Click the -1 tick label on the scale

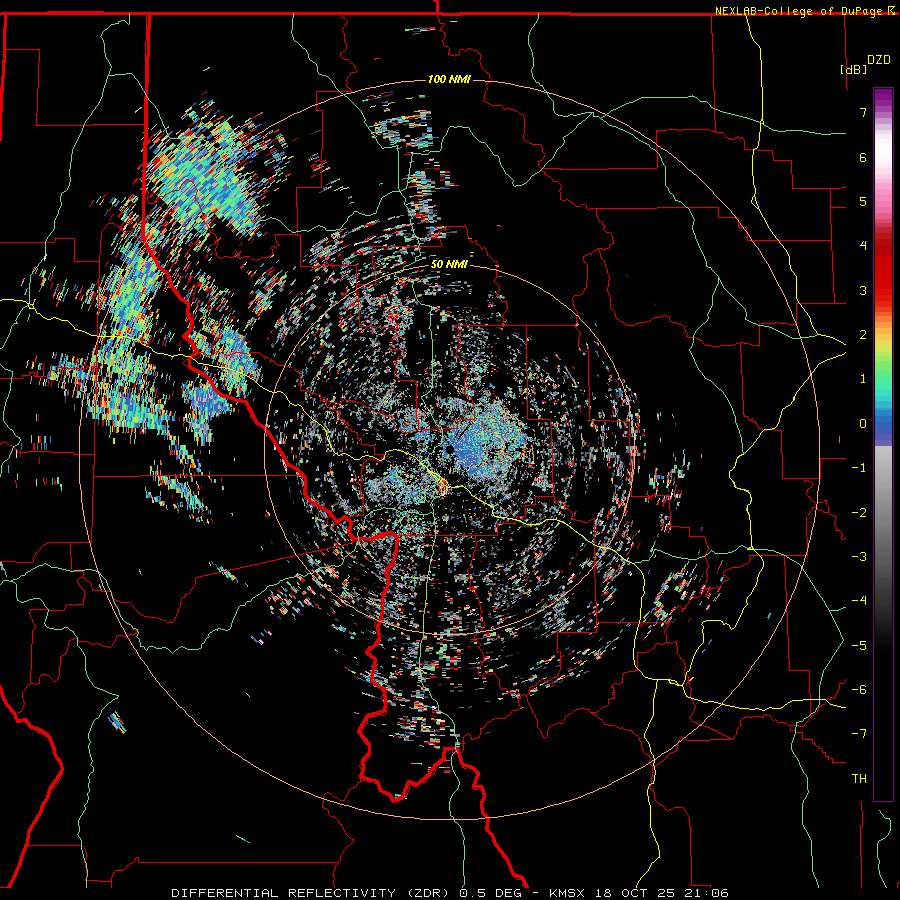coord(859,468)
